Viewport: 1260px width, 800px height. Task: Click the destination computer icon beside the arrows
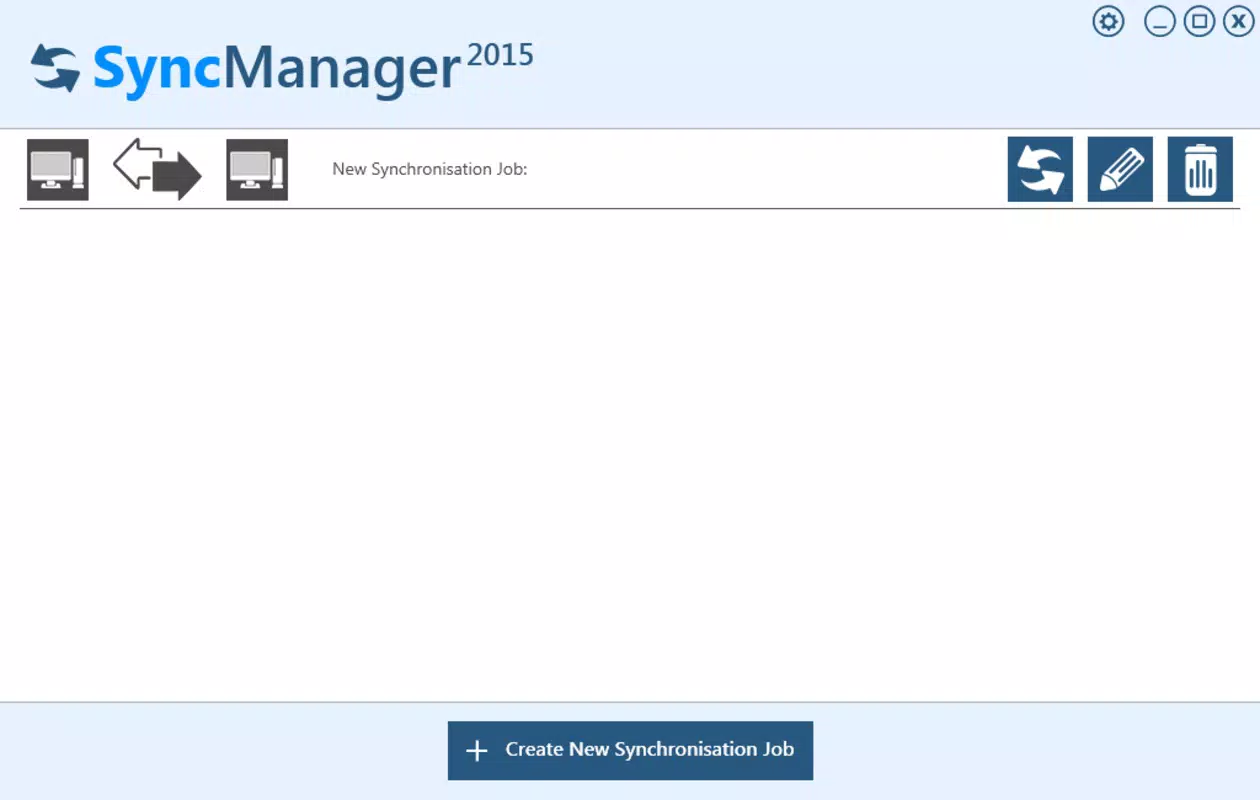pos(257,170)
